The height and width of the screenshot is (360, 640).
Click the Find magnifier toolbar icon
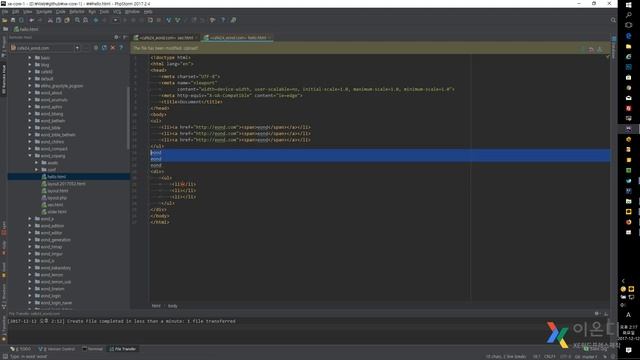77,20
